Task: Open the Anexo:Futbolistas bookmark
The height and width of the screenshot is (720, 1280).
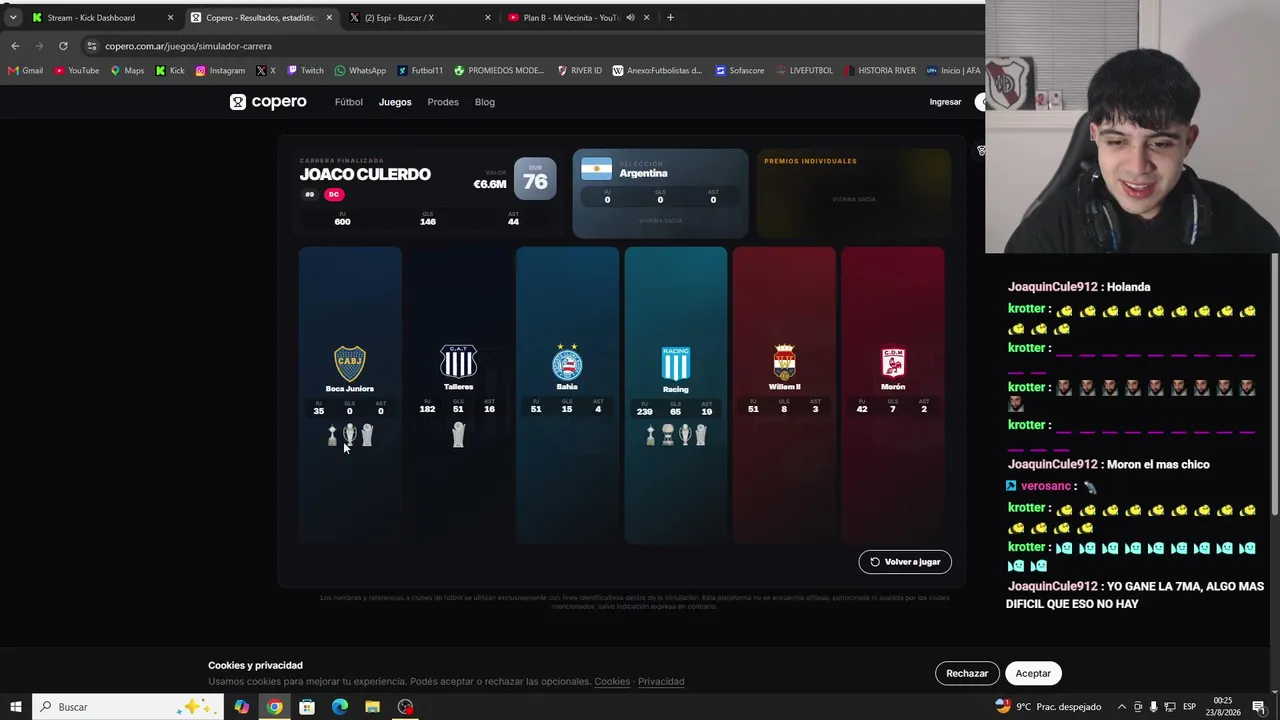Action: (657, 71)
